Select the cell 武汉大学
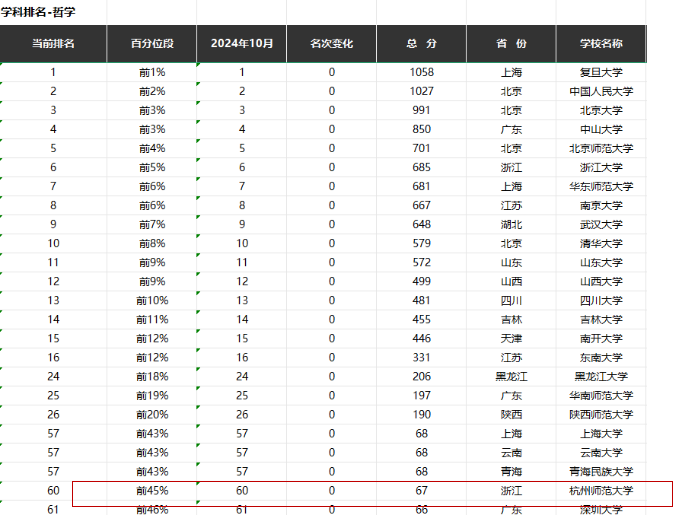This screenshot has width=674, height=515. [601, 224]
